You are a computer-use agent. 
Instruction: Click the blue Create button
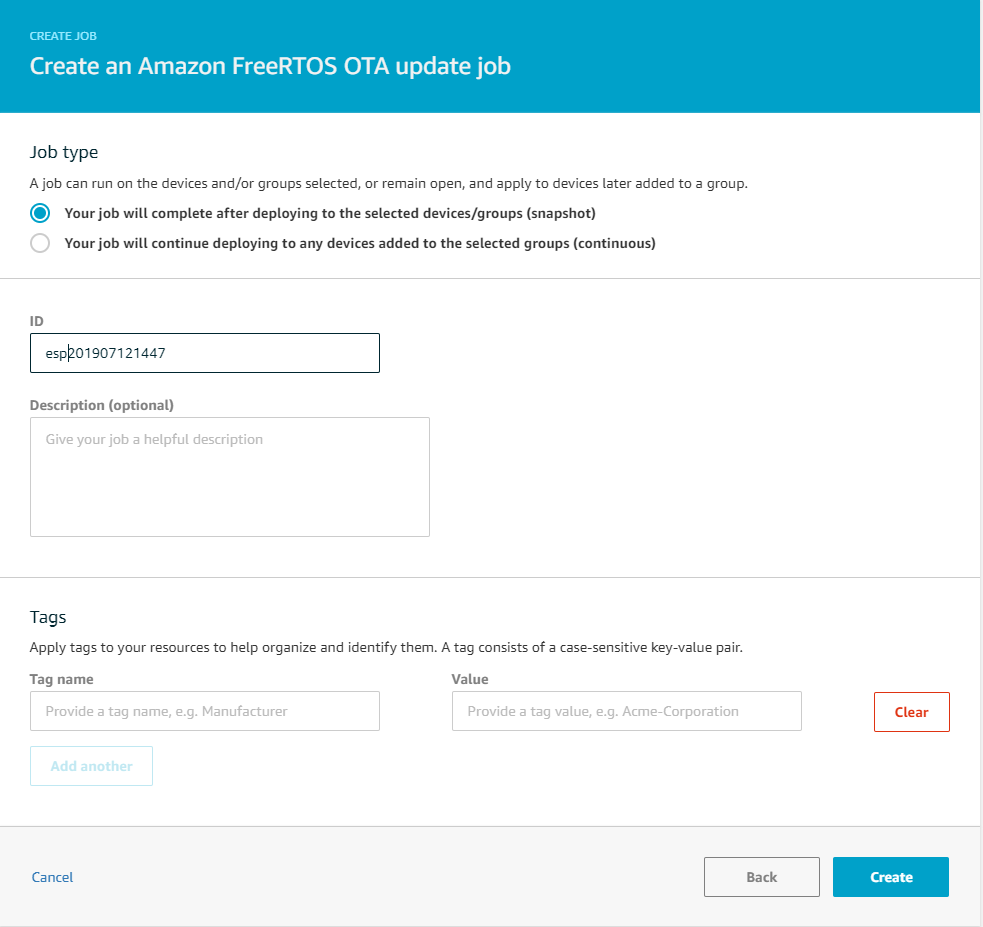coord(890,877)
